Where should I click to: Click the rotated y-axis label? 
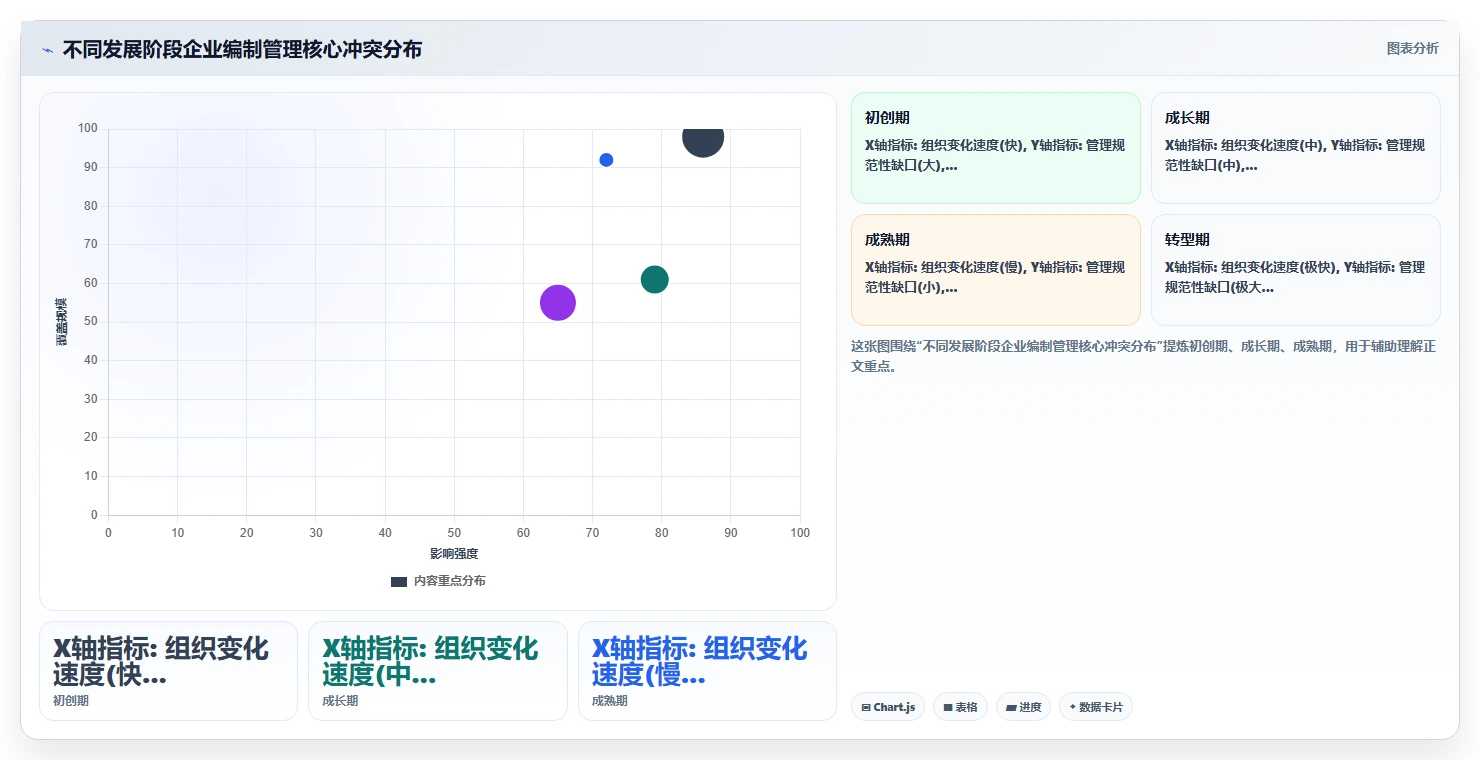[x=61, y=322]
